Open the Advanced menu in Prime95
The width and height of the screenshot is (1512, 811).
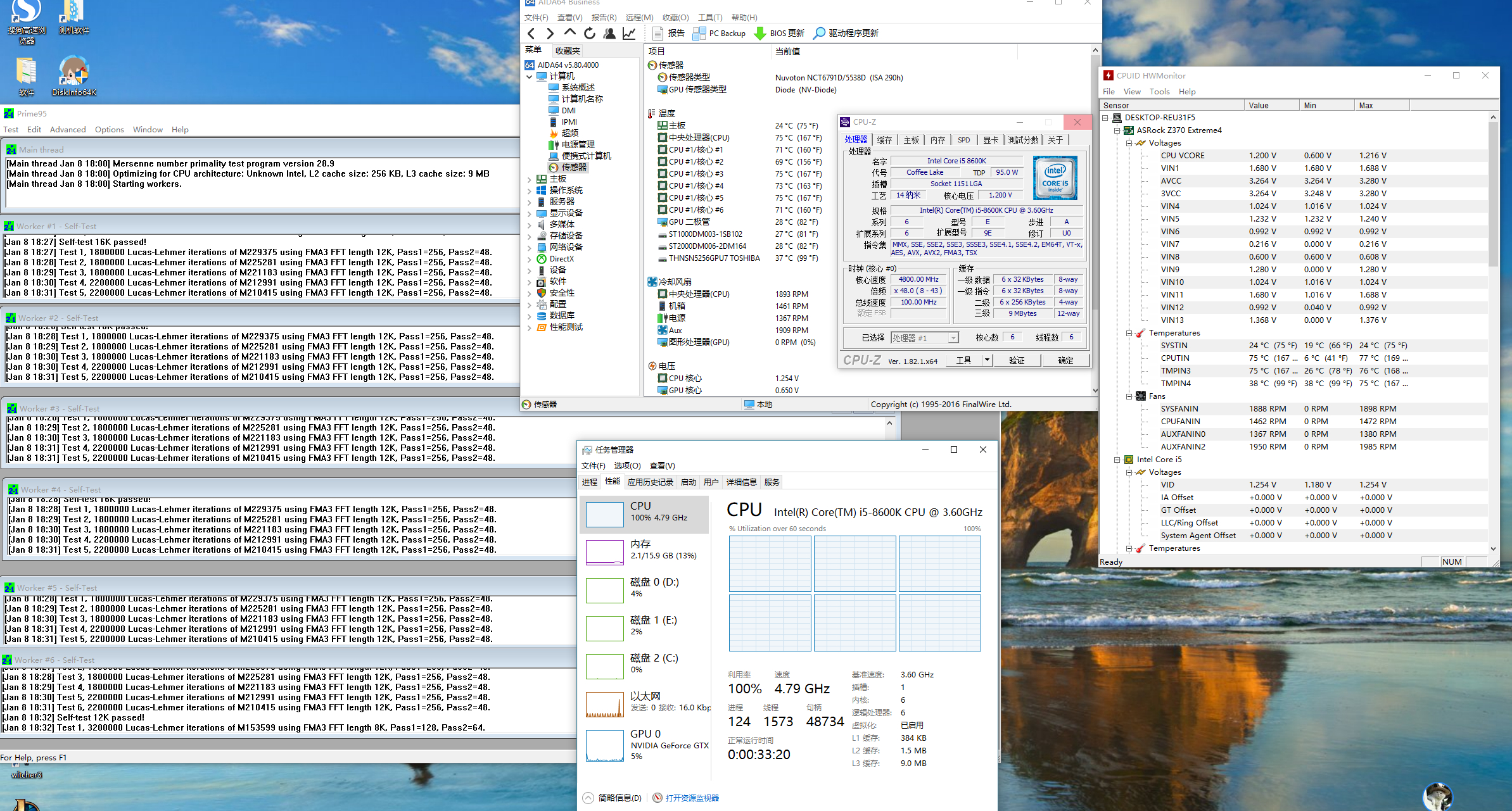(x=68, y=130)
